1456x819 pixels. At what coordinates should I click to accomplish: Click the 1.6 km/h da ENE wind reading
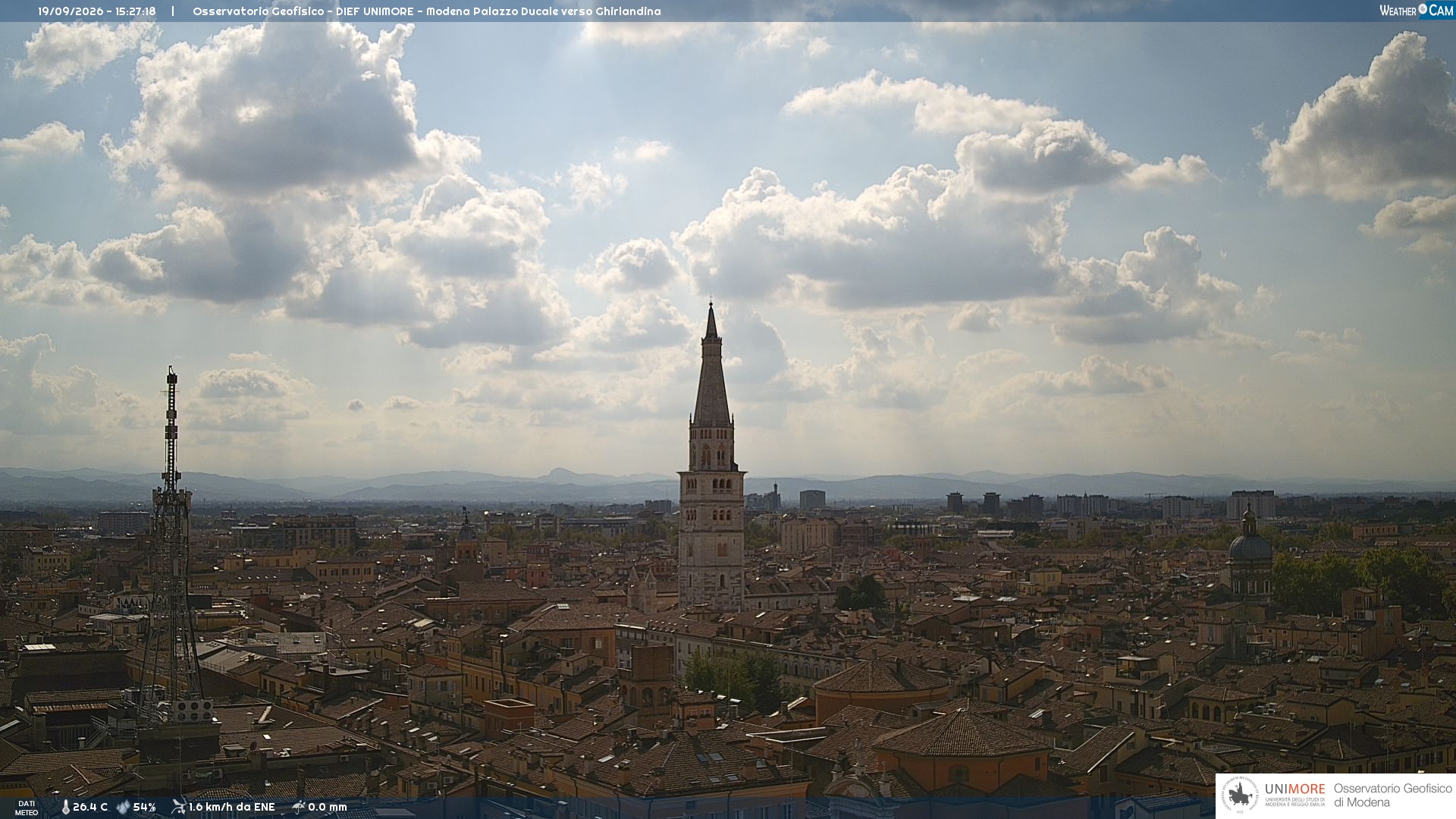click(x=231, y=807)
